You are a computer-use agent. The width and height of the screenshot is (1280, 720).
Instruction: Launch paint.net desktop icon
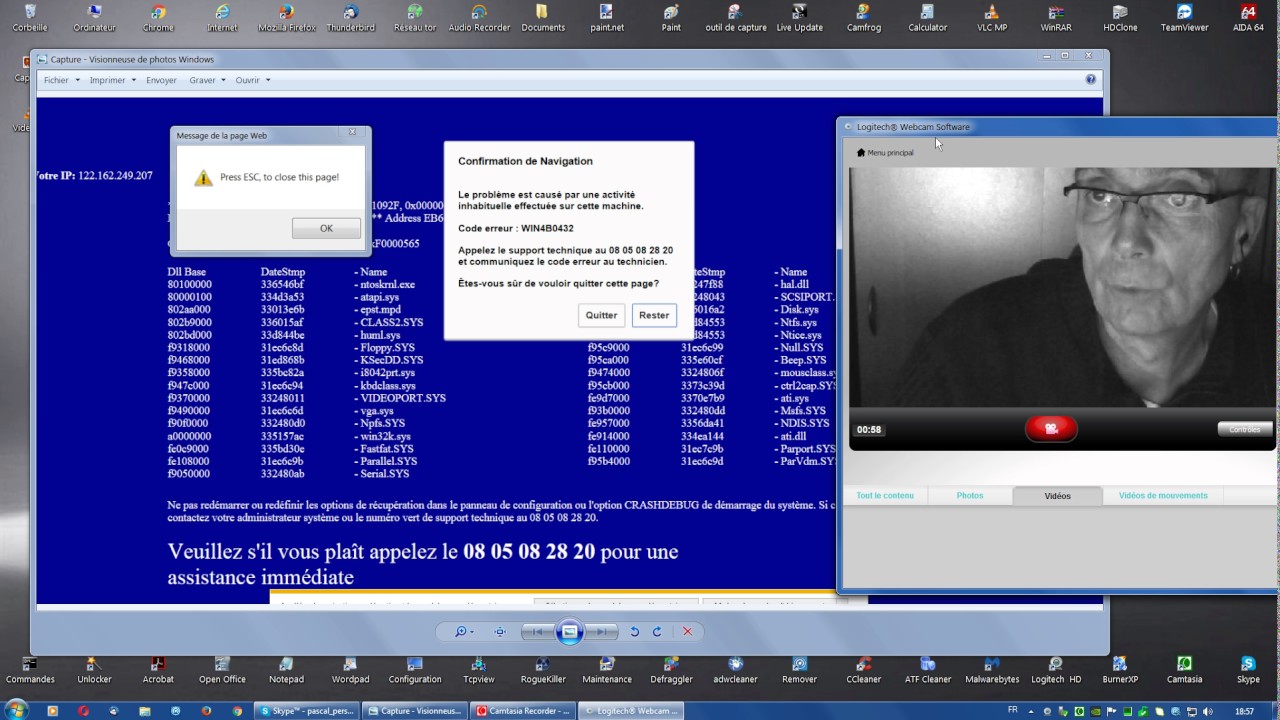pyautogui.click(x=607, y=18)
